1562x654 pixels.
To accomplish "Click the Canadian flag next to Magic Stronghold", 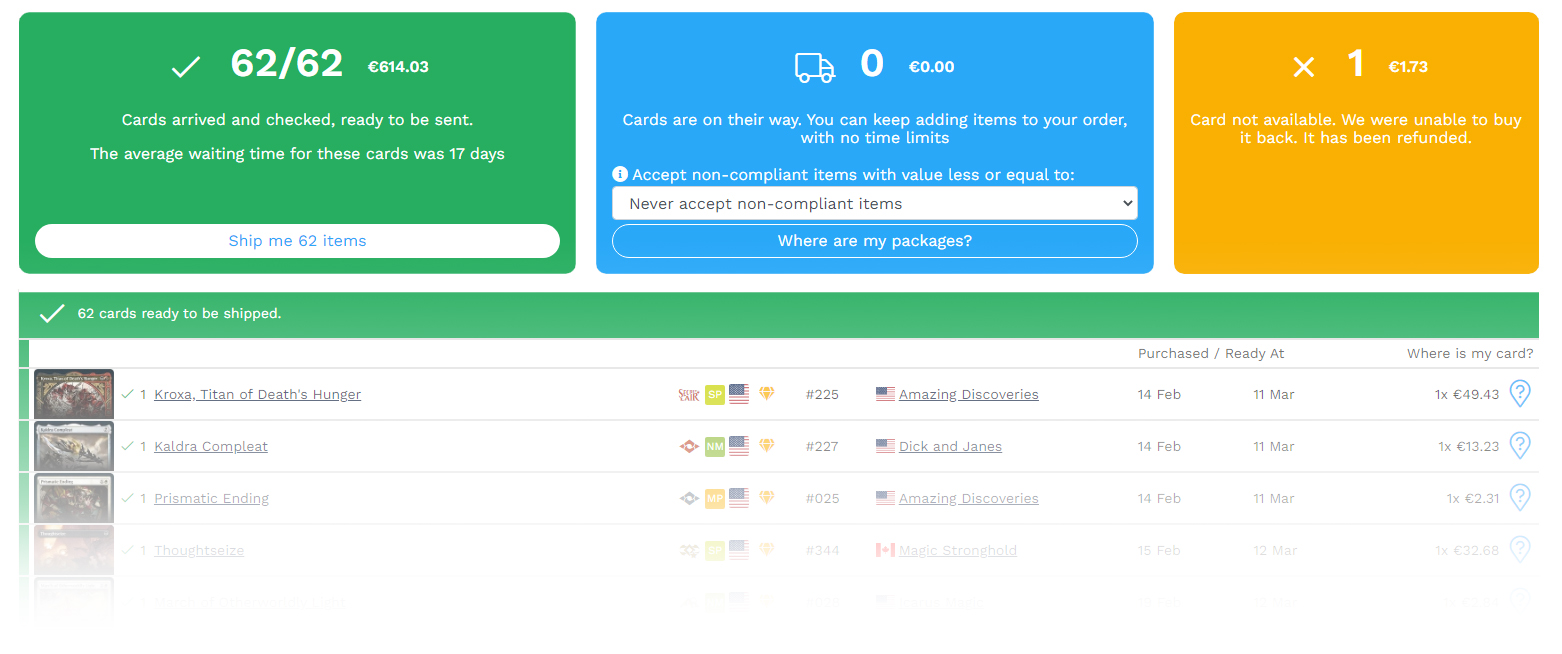I will click(885, 550).
